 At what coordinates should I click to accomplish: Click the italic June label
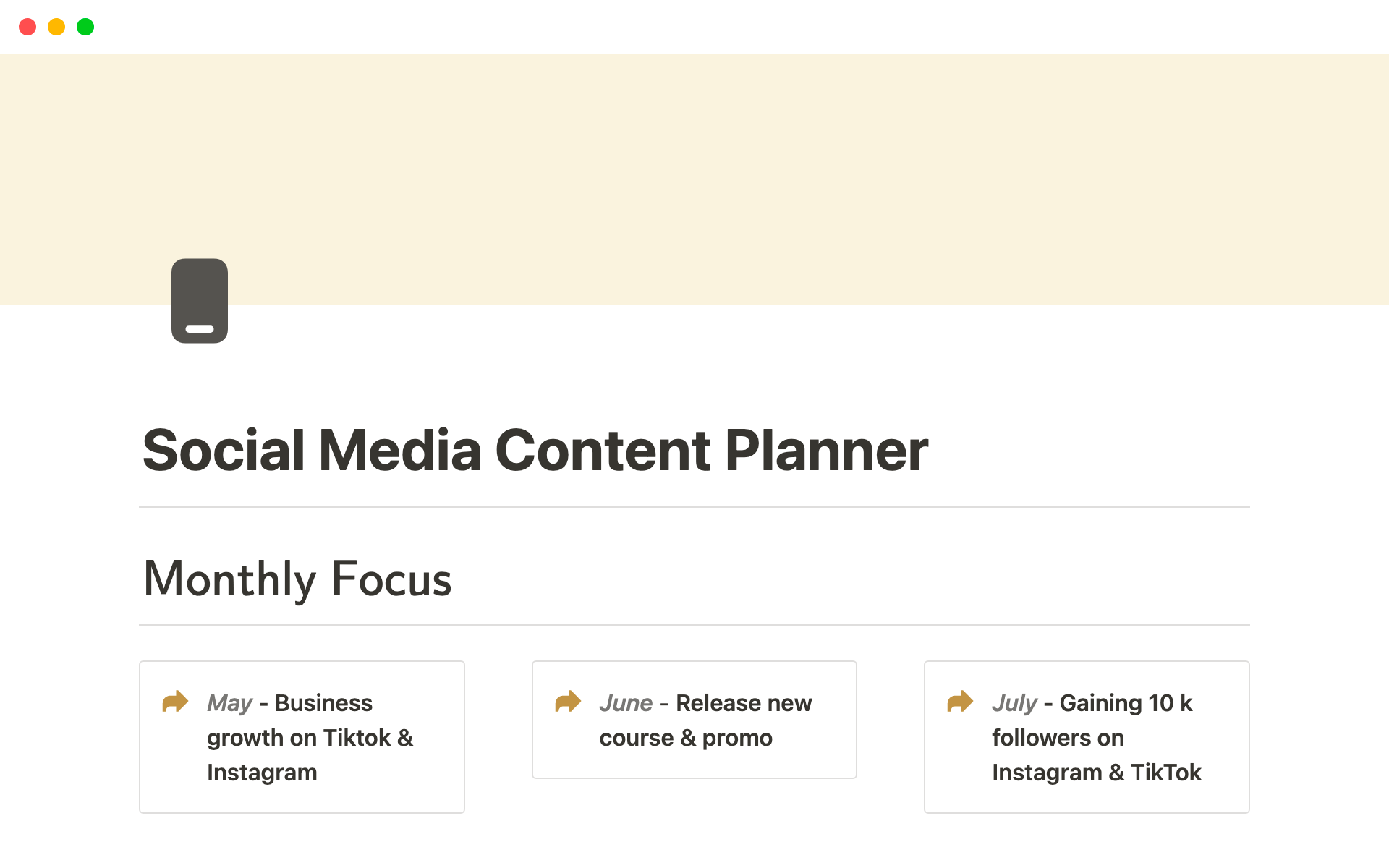[x=626, y=703]
